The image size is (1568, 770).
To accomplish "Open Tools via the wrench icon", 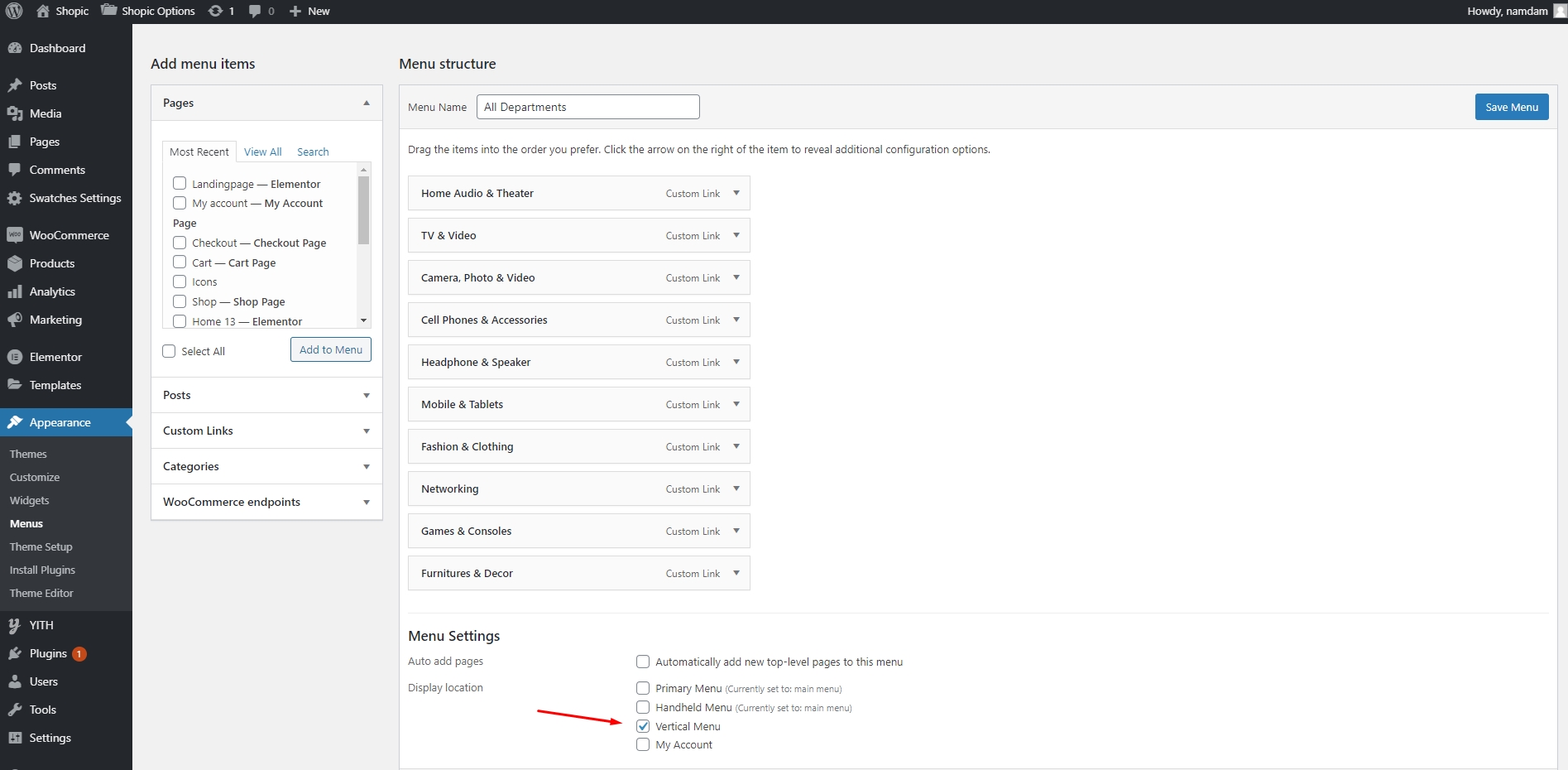I will (x=15, y=710).
